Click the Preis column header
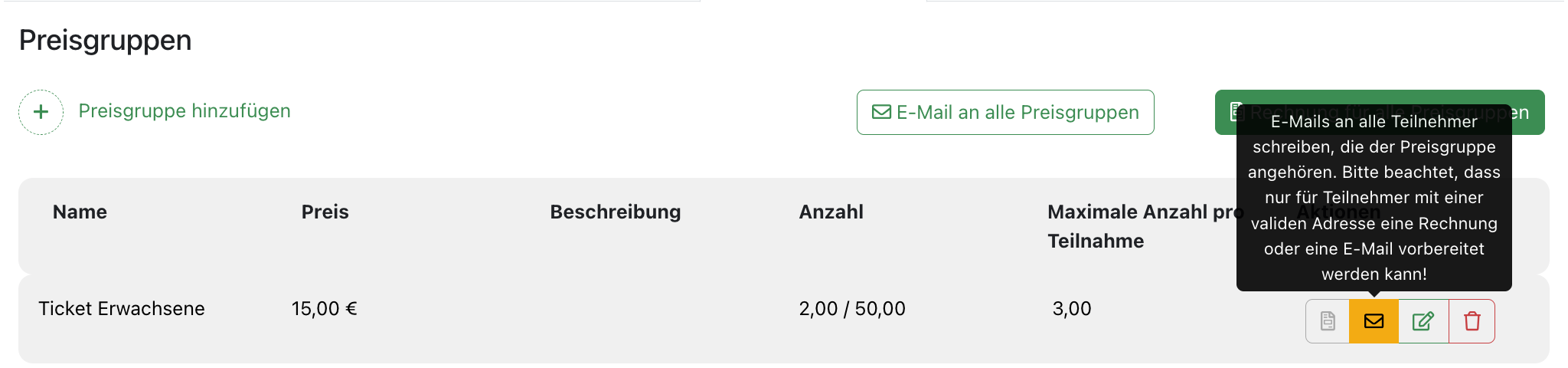Image resolution: width=1568 pixels, height=368 pixels. tap(325, 212)
